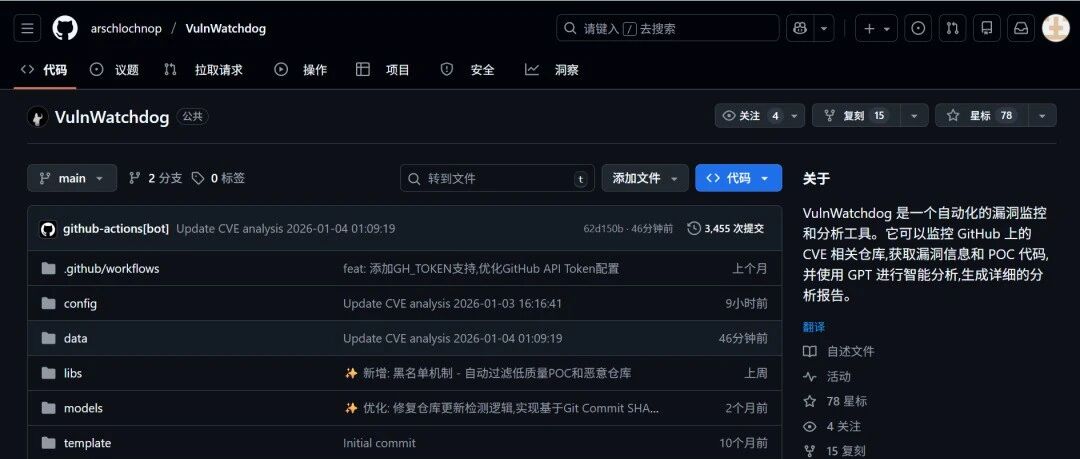Viewport: 1080px width, 459px height.
Task: Open the data folder
Action: 75,338
